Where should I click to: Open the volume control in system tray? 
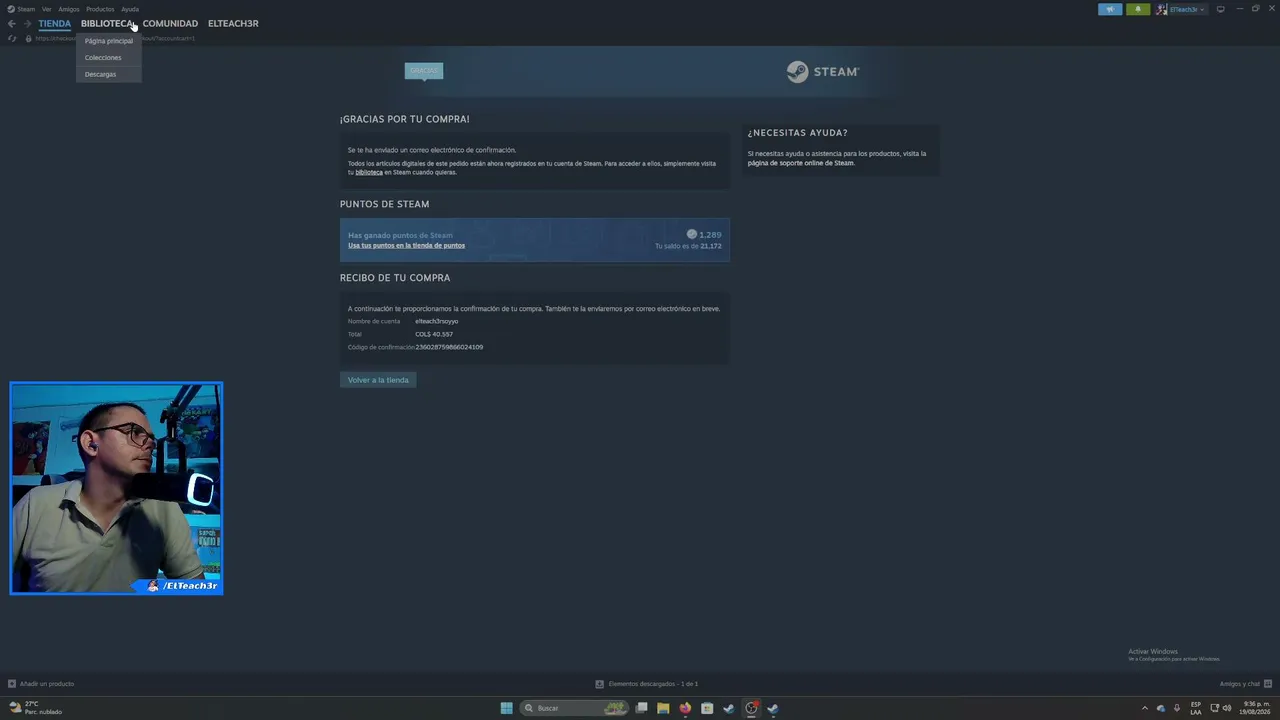click(x=1227, y=708)
